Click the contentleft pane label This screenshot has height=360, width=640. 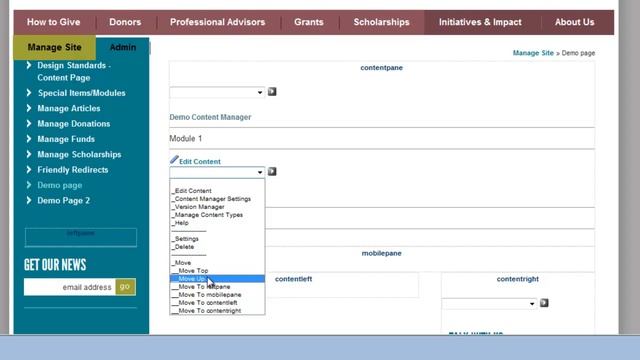click(293, 279)
